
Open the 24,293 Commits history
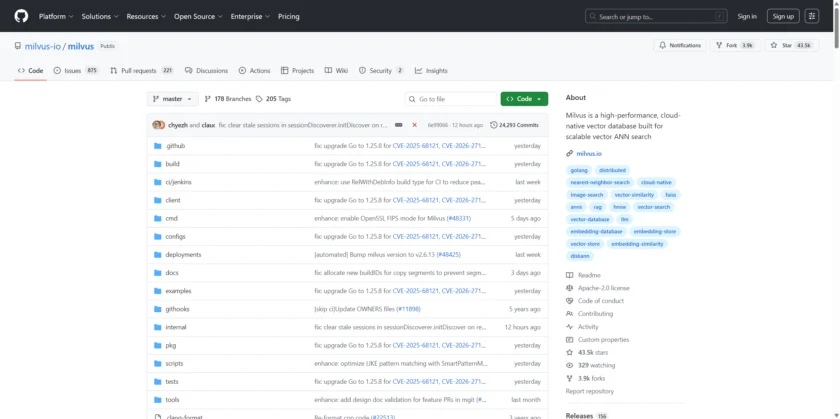pyautogui.click(x=514, y=125)
